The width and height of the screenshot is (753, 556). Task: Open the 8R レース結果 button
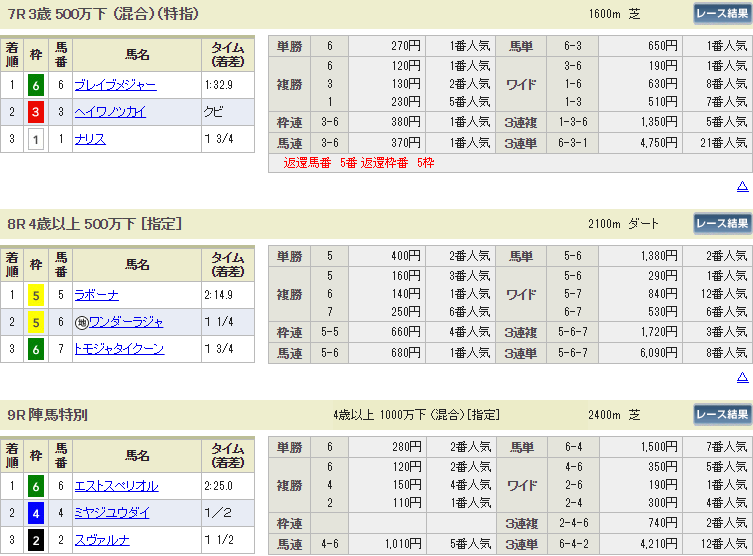tap(722, 224)
